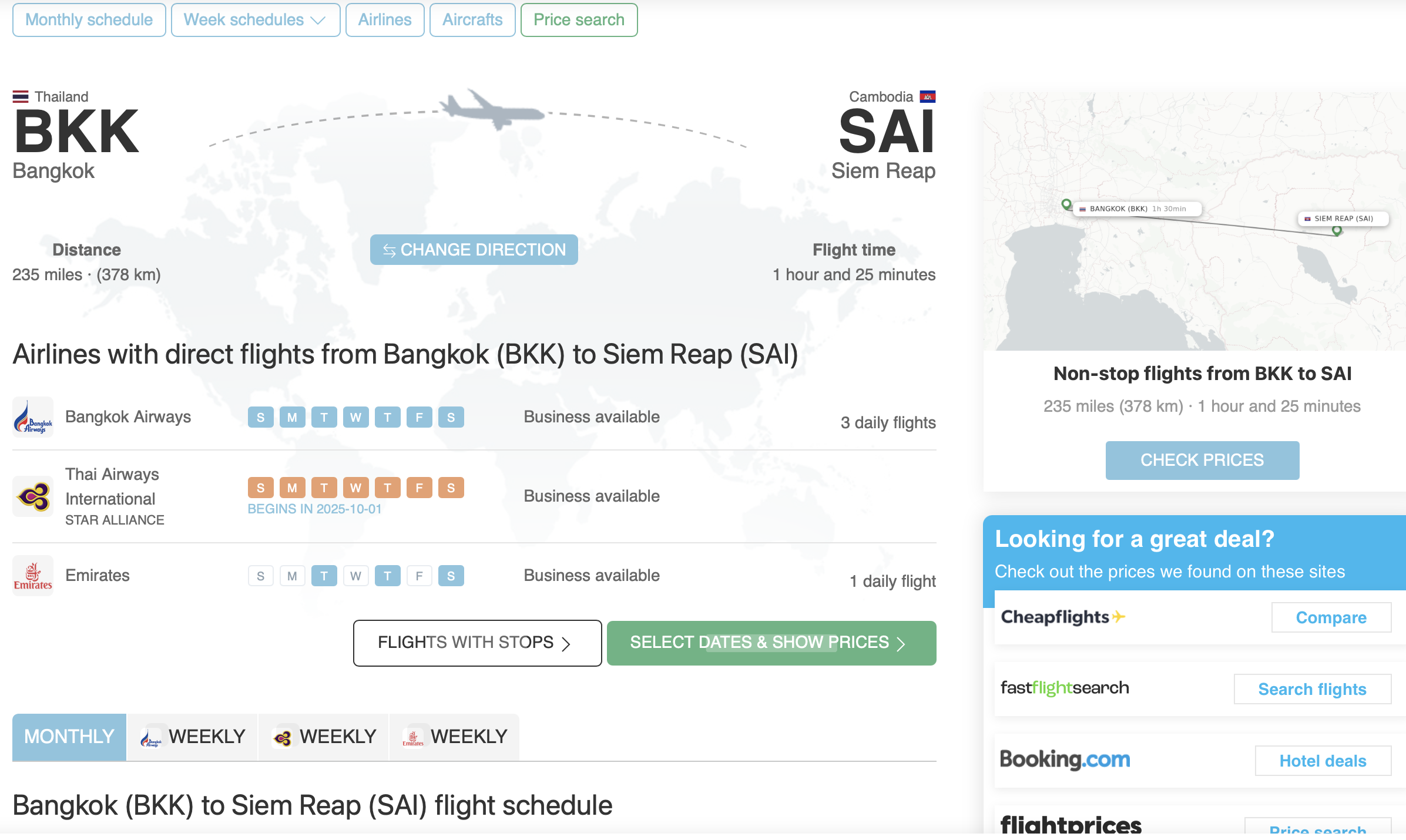This screenshot has width=1406, height=840.
Task: Click Search flights for fastflightsearch
Action: coord(1313,689)
